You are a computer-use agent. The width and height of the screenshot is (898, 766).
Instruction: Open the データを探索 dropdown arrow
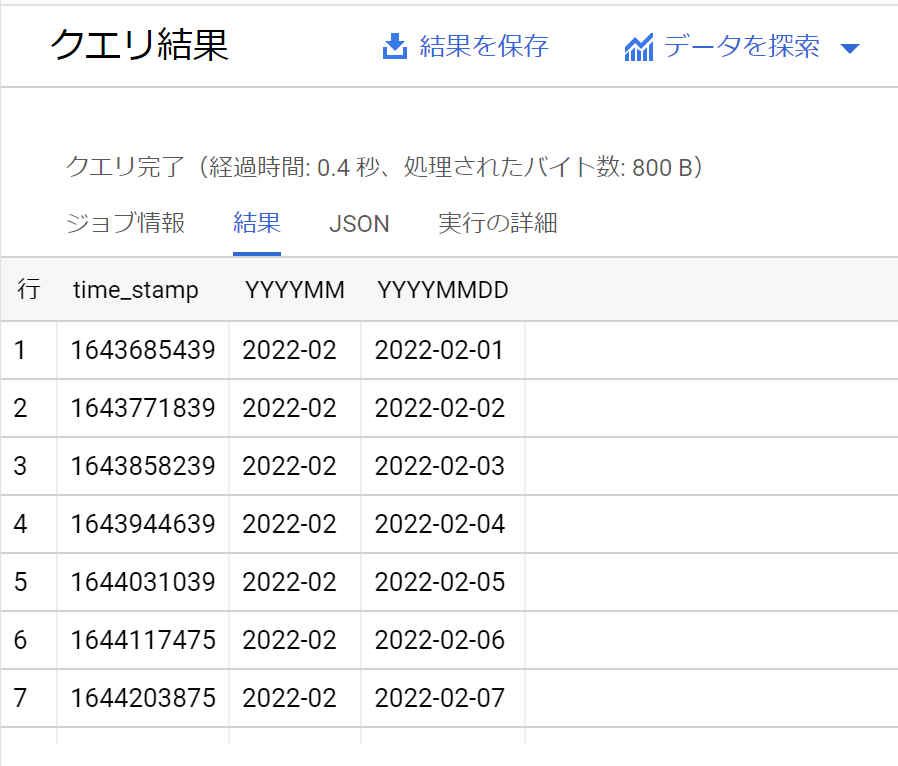point(851,46)
